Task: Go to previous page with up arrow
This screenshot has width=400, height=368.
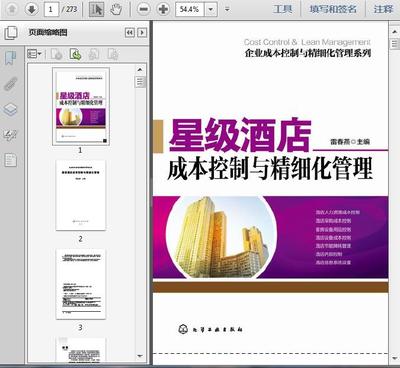Action: 12,9
